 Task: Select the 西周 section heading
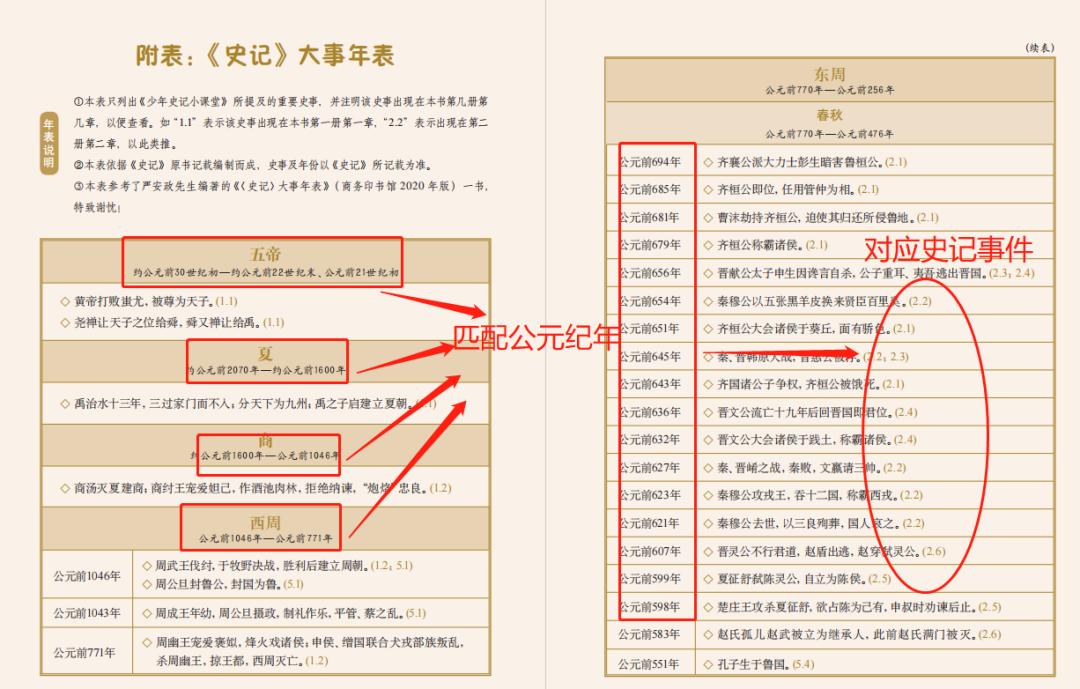coord(265,523)
